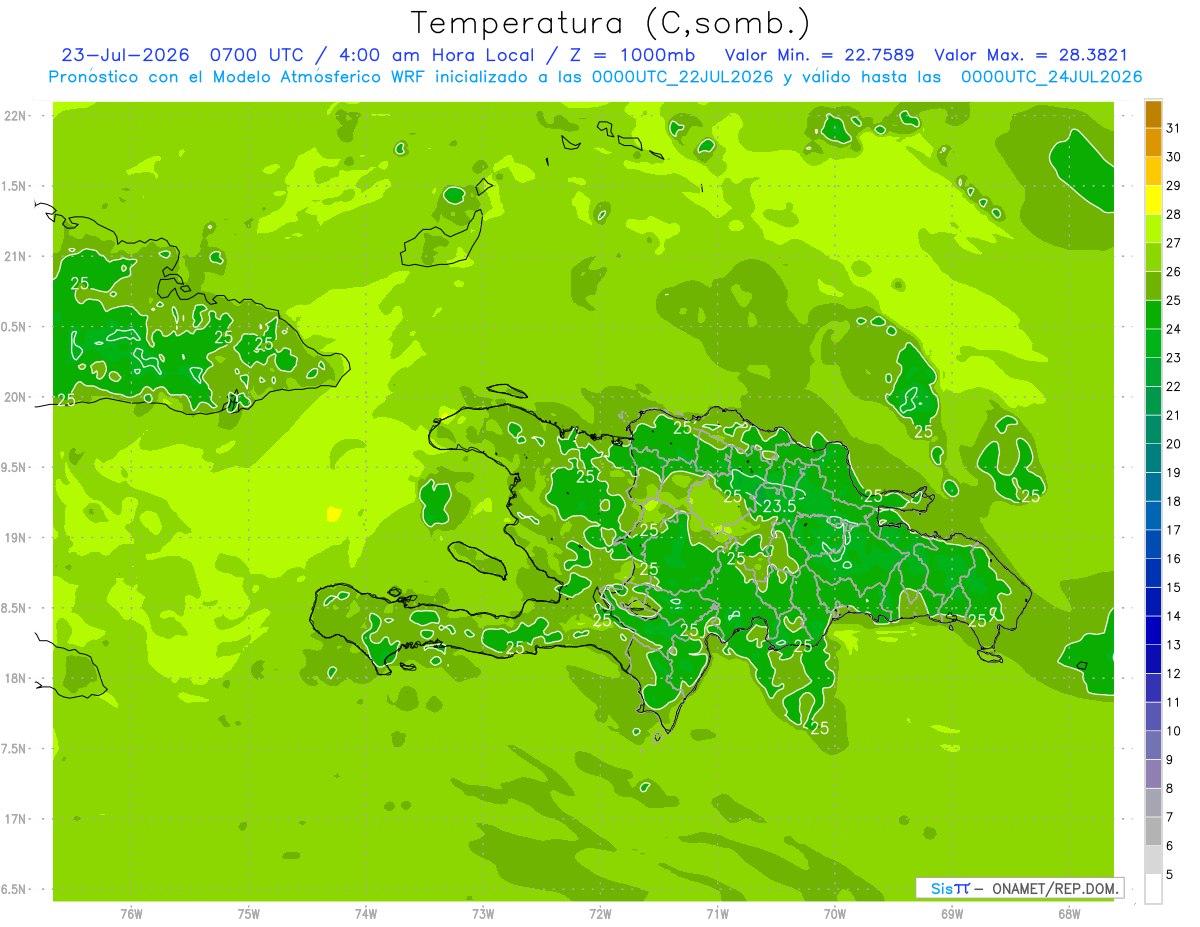Click the "19N" latitude axis label

15,538
